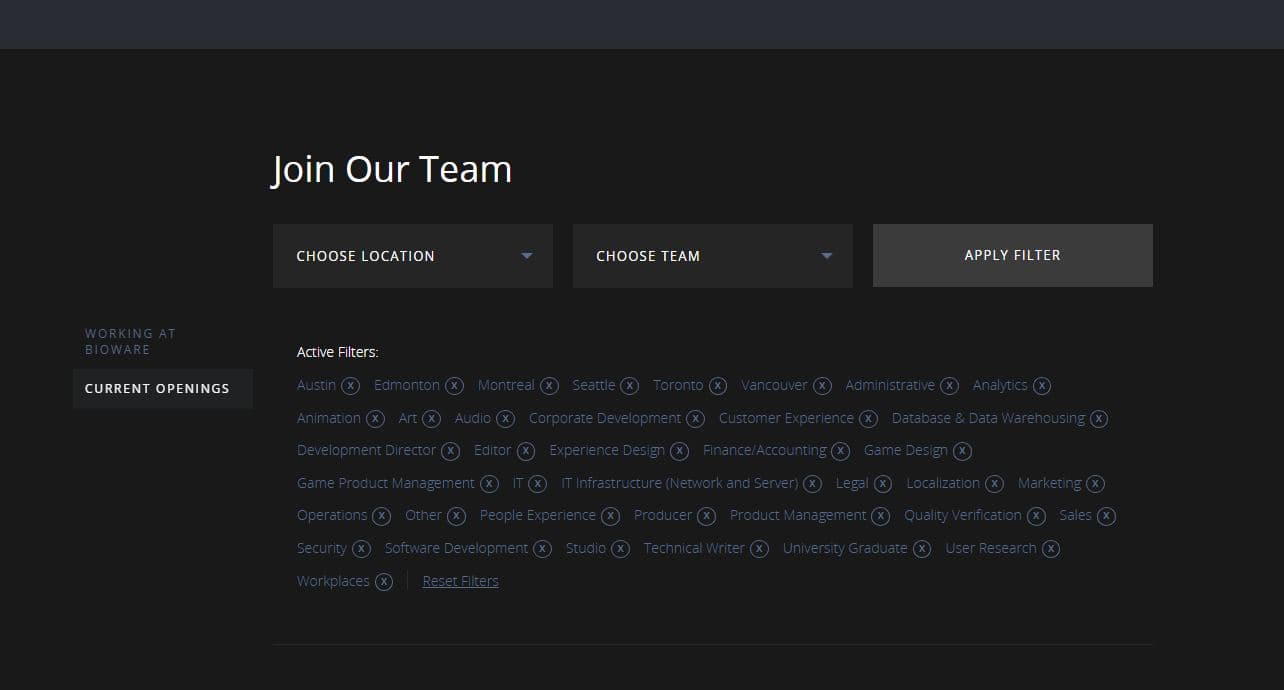The image size is (1284, 690).
Task: Click the Reset Filters link
Action: [x=460, y=581]
